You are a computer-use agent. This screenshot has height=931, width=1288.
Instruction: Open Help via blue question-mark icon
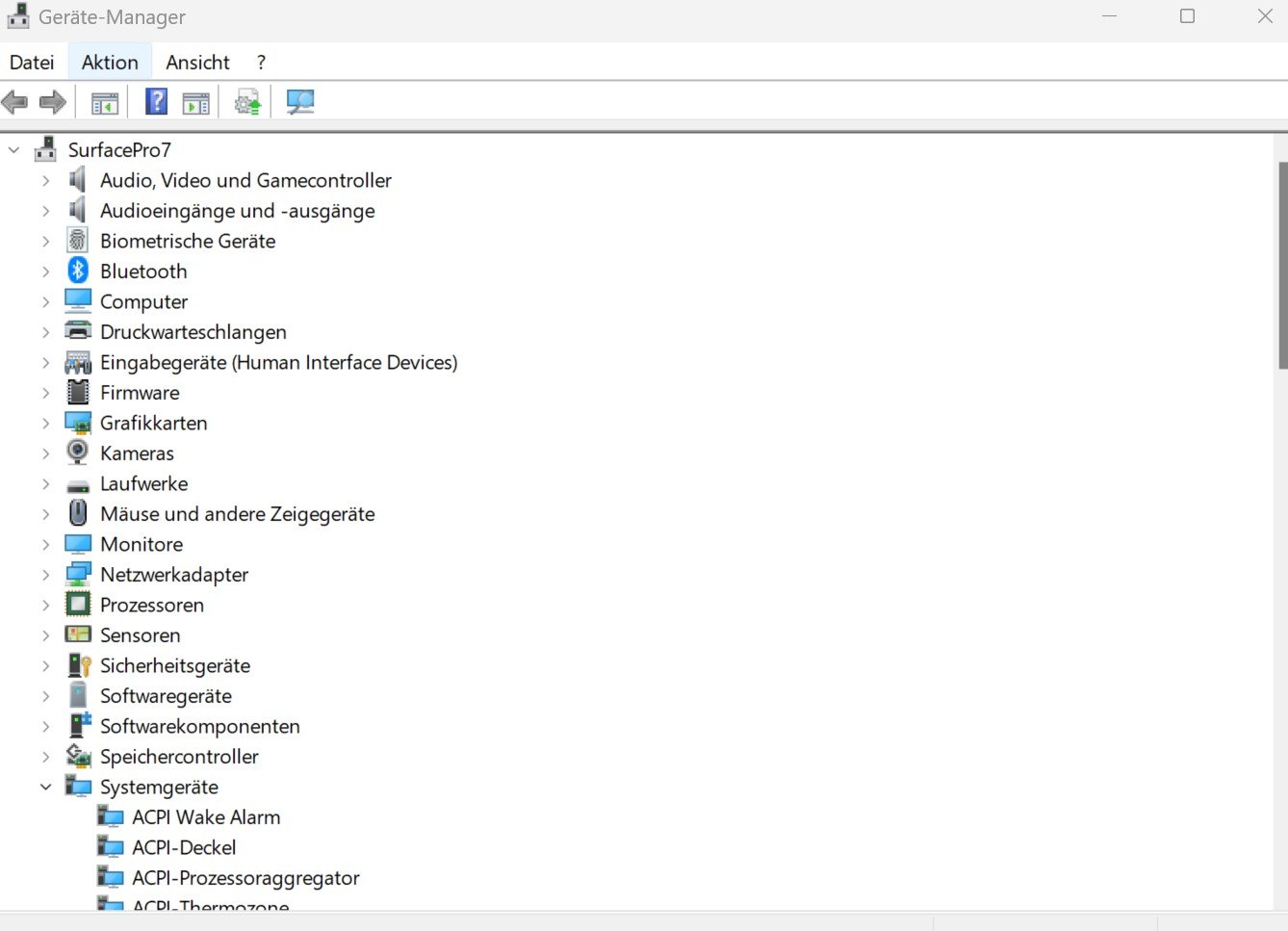tap(156, 101)
